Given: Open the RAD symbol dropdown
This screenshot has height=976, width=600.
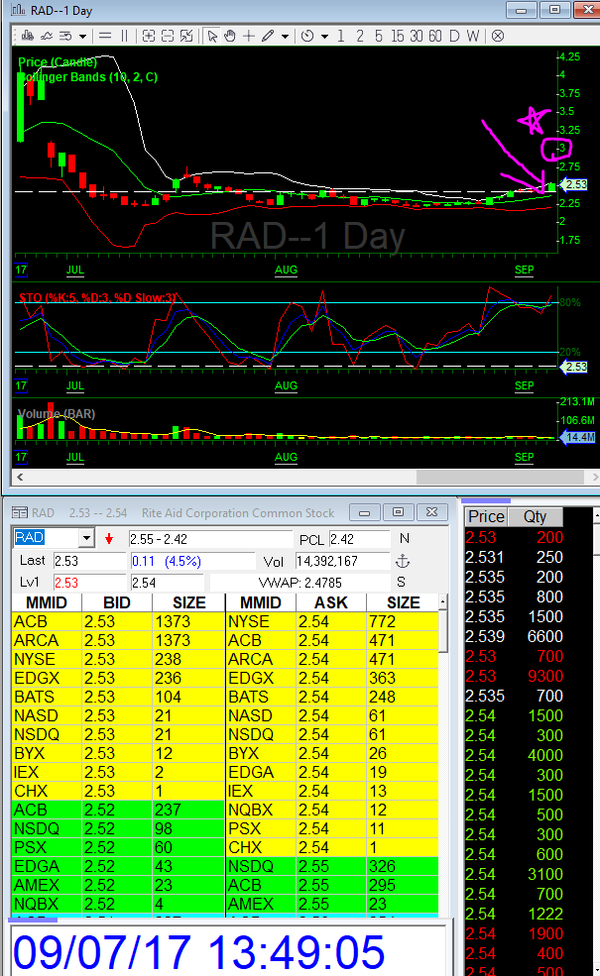Looking at the screenshot, I should coord(86,539).
